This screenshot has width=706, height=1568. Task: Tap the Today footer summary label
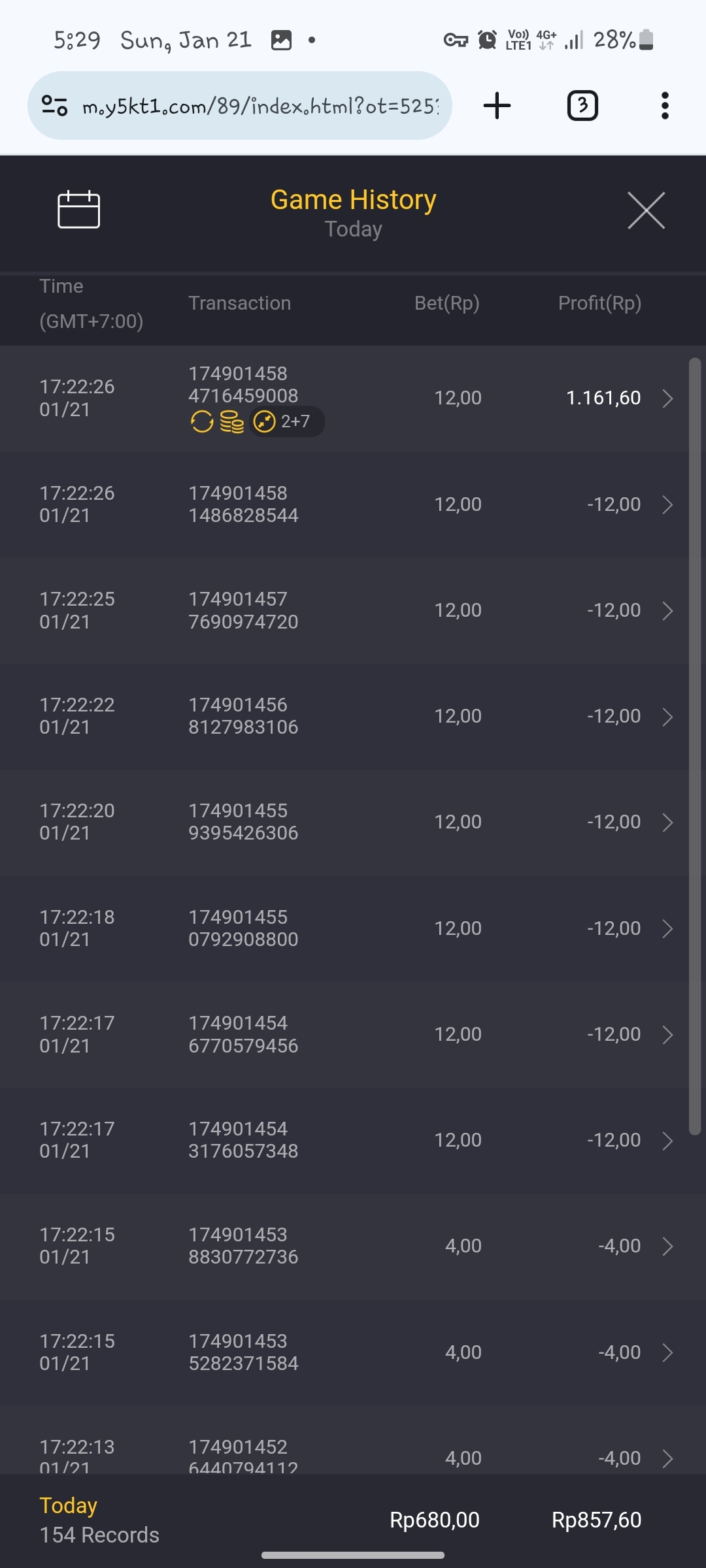(69, 1505)
